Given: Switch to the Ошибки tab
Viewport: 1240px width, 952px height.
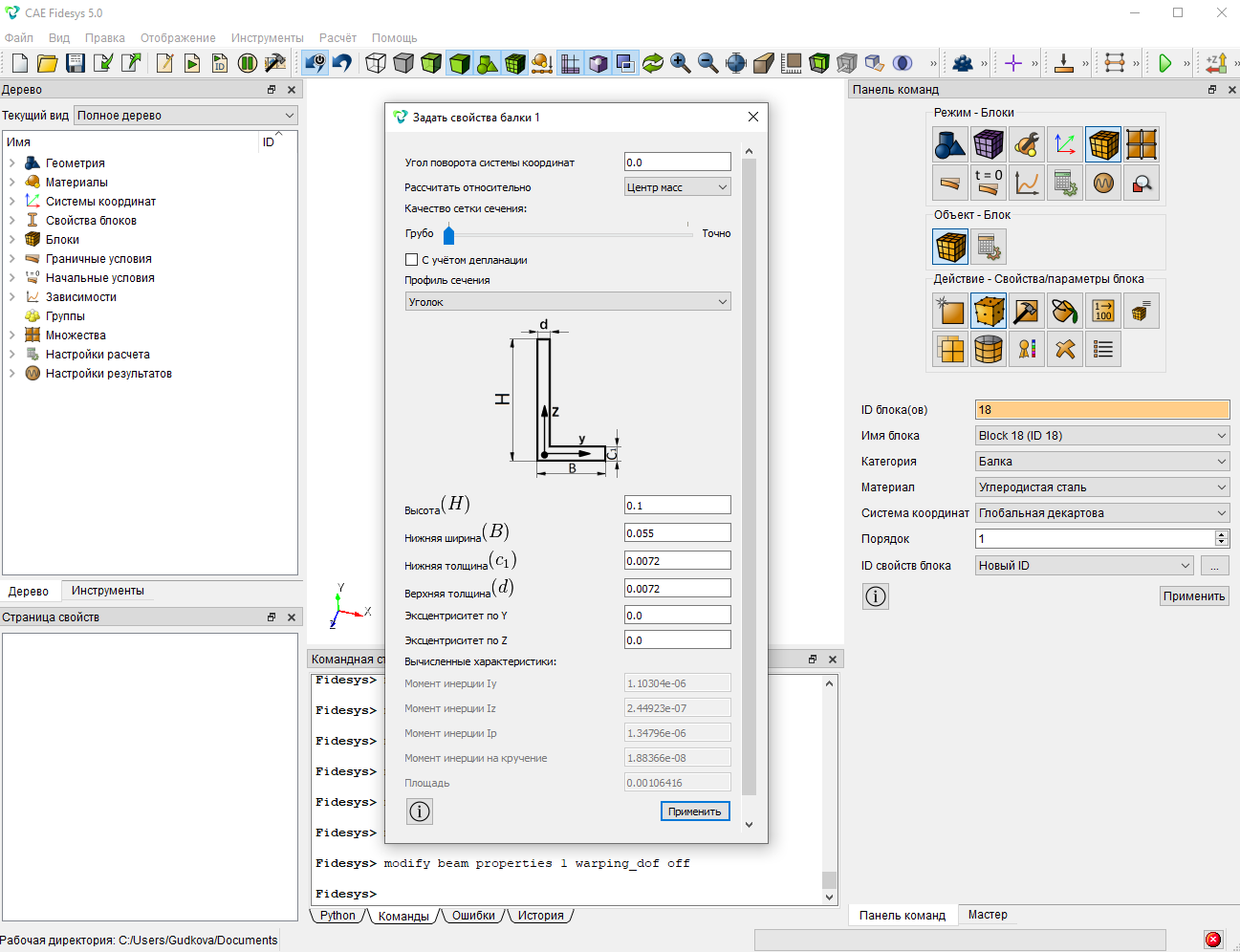Looking at the screenshot, I should (x=473, y=916).
